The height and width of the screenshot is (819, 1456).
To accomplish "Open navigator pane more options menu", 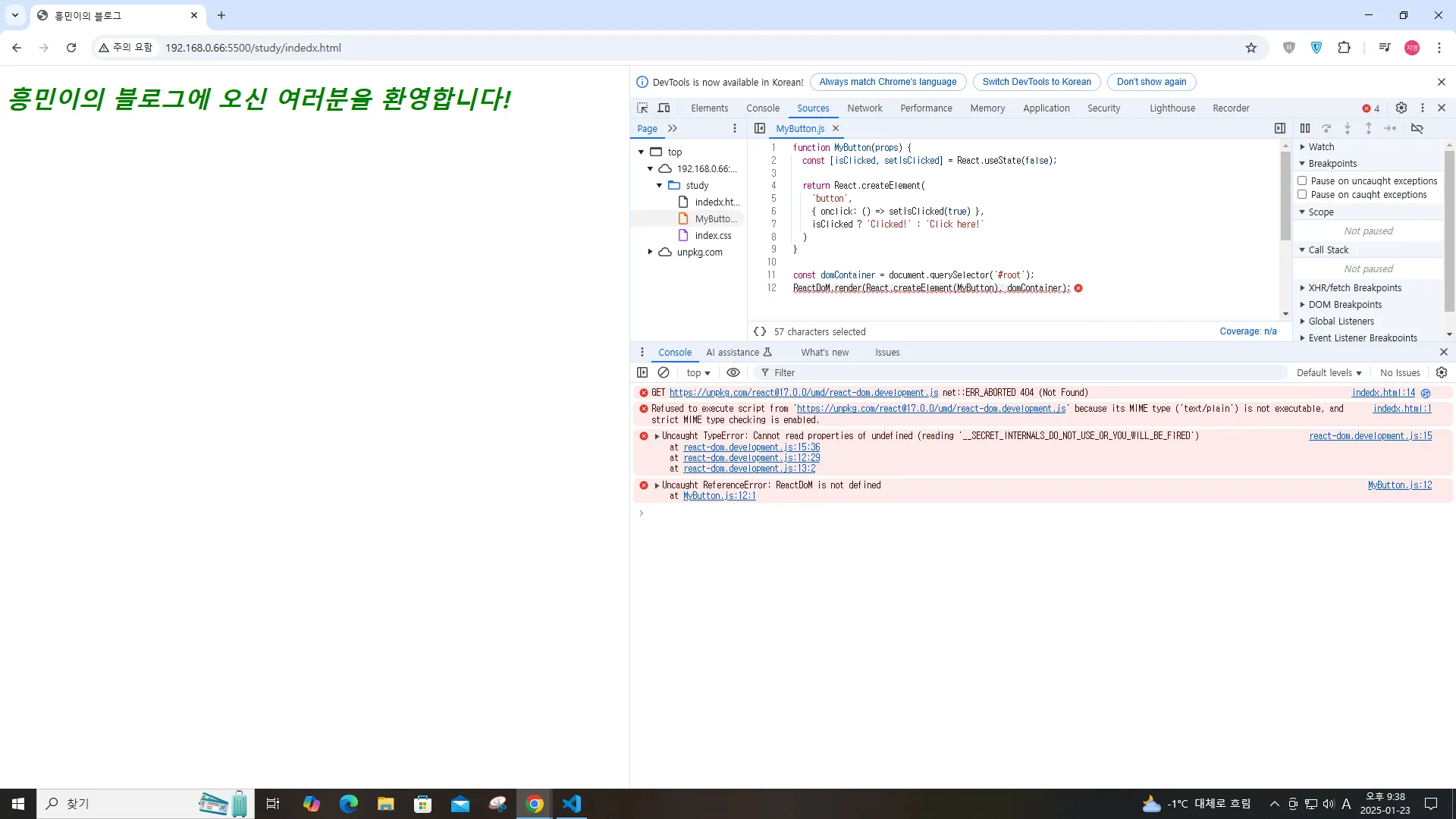I will (x=734, y=128).
